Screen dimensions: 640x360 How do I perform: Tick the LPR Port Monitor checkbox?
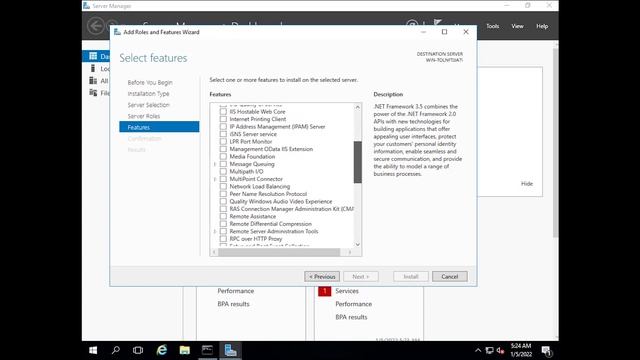(223, 141)
